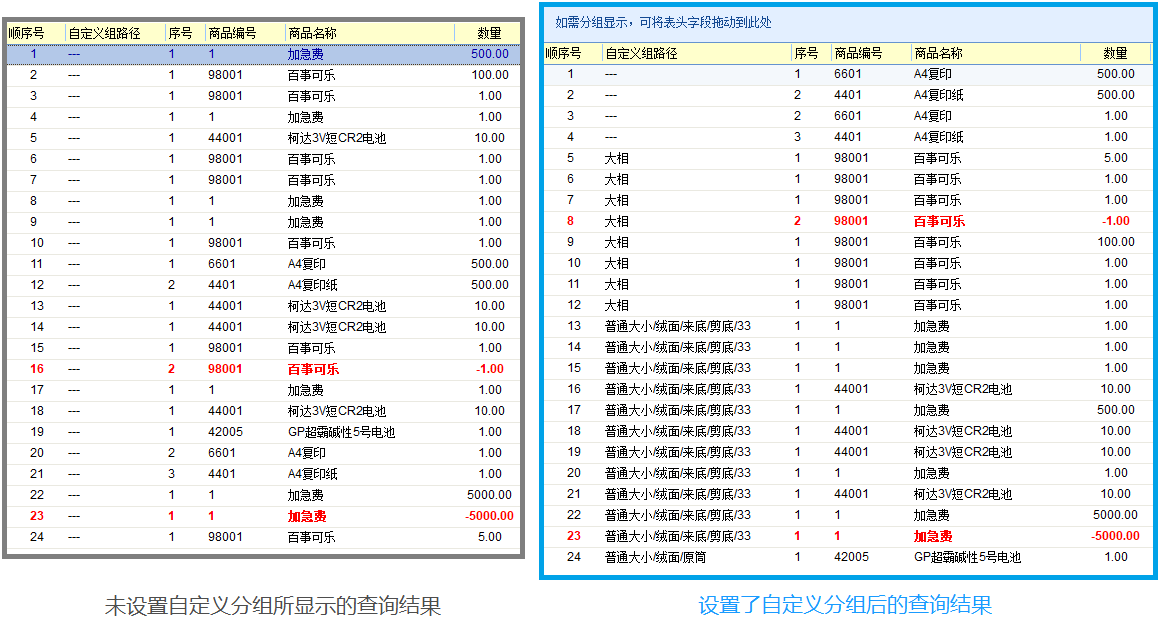Click 普通大小绒面/来底/剪底/33 path in row 20
Image resolution: width=1163 pixels, height=631 pixels.
coord(678,472)
